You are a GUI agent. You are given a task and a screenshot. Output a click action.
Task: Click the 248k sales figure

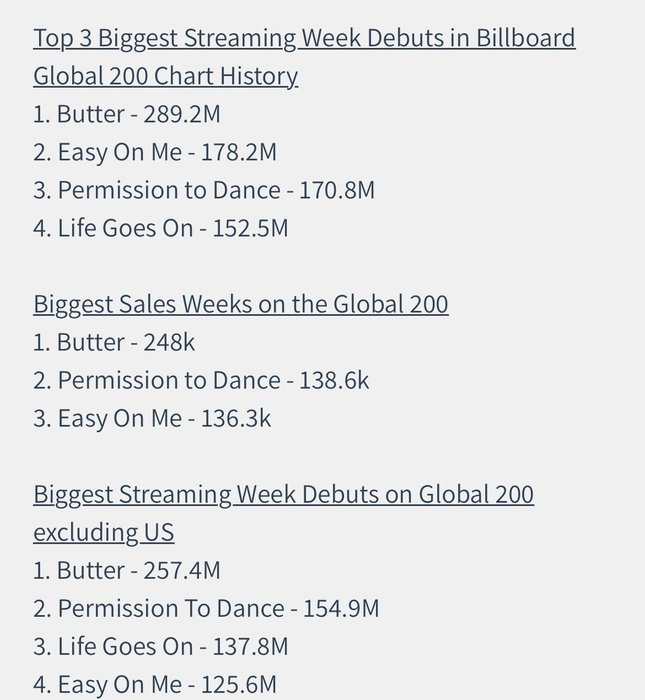point(169,342)
